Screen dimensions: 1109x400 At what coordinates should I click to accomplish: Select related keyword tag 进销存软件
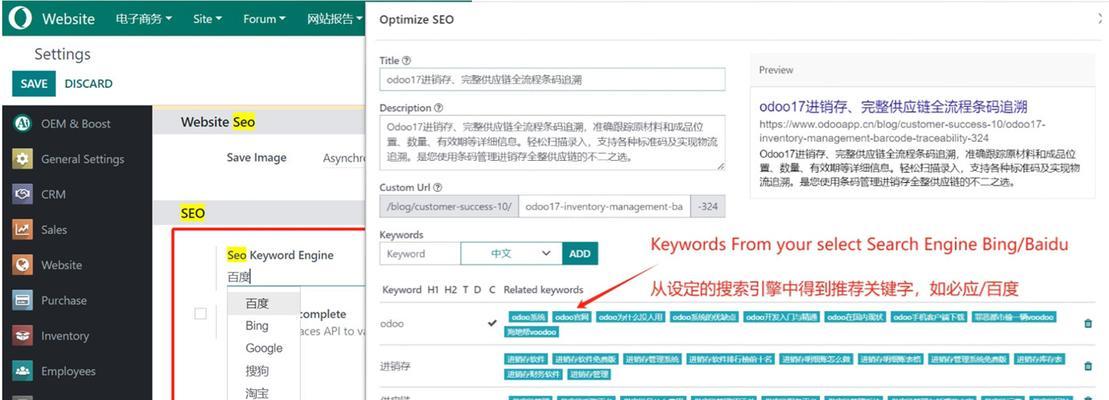[x=526, y=360]
